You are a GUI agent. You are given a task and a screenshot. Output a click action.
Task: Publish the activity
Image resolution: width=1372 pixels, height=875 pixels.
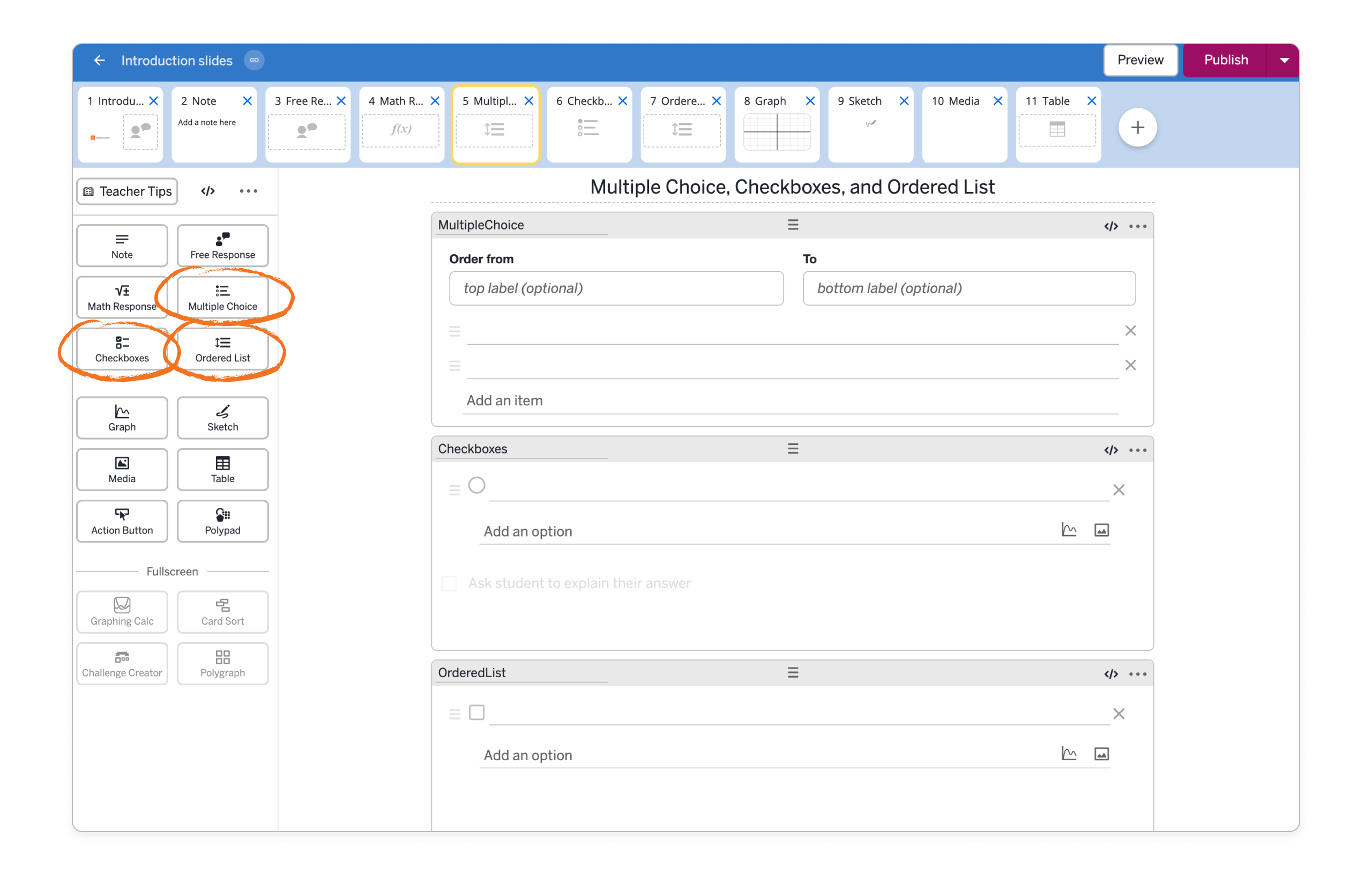point(1226,60)
